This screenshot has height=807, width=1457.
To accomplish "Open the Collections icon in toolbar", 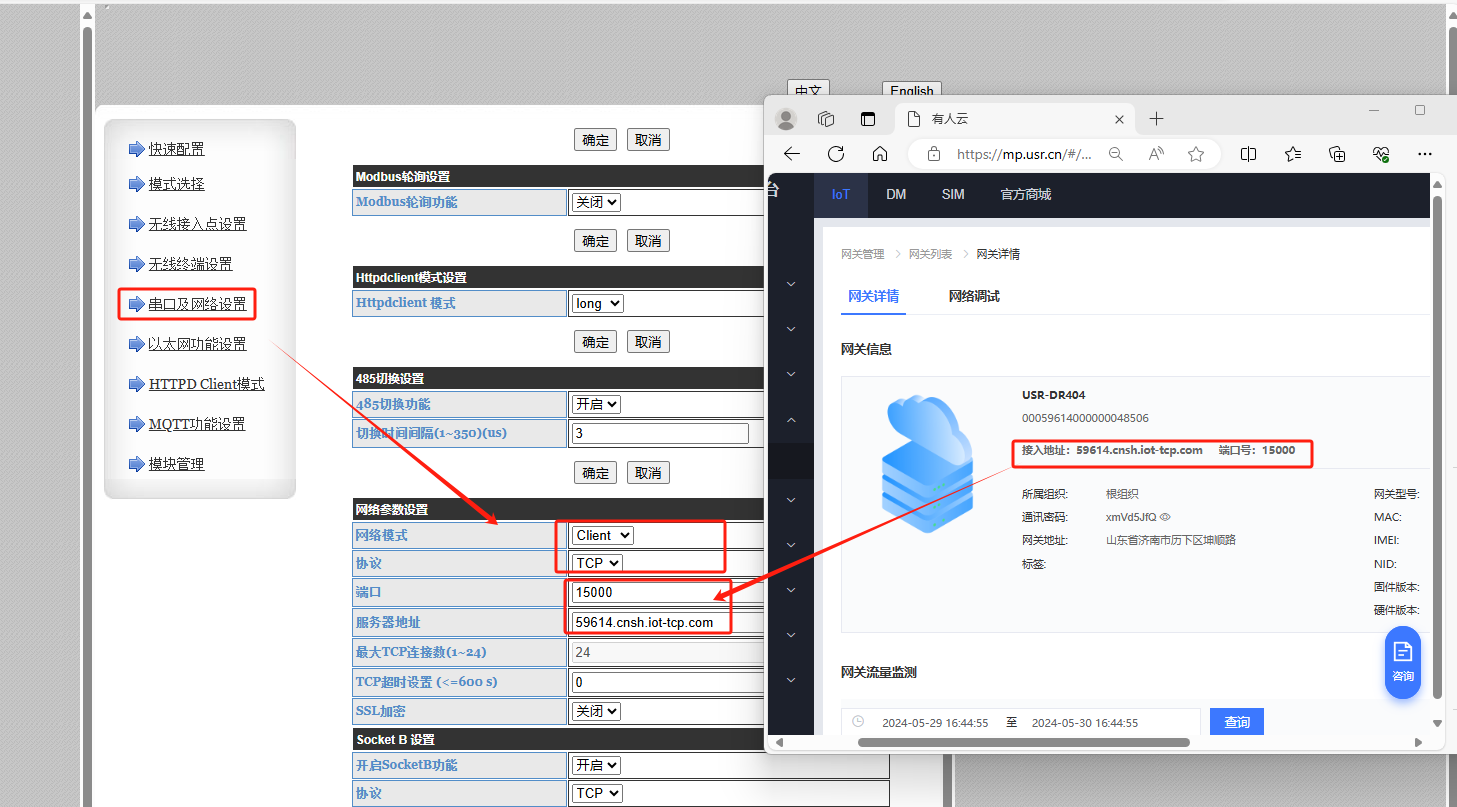I will pos(1337,154).
